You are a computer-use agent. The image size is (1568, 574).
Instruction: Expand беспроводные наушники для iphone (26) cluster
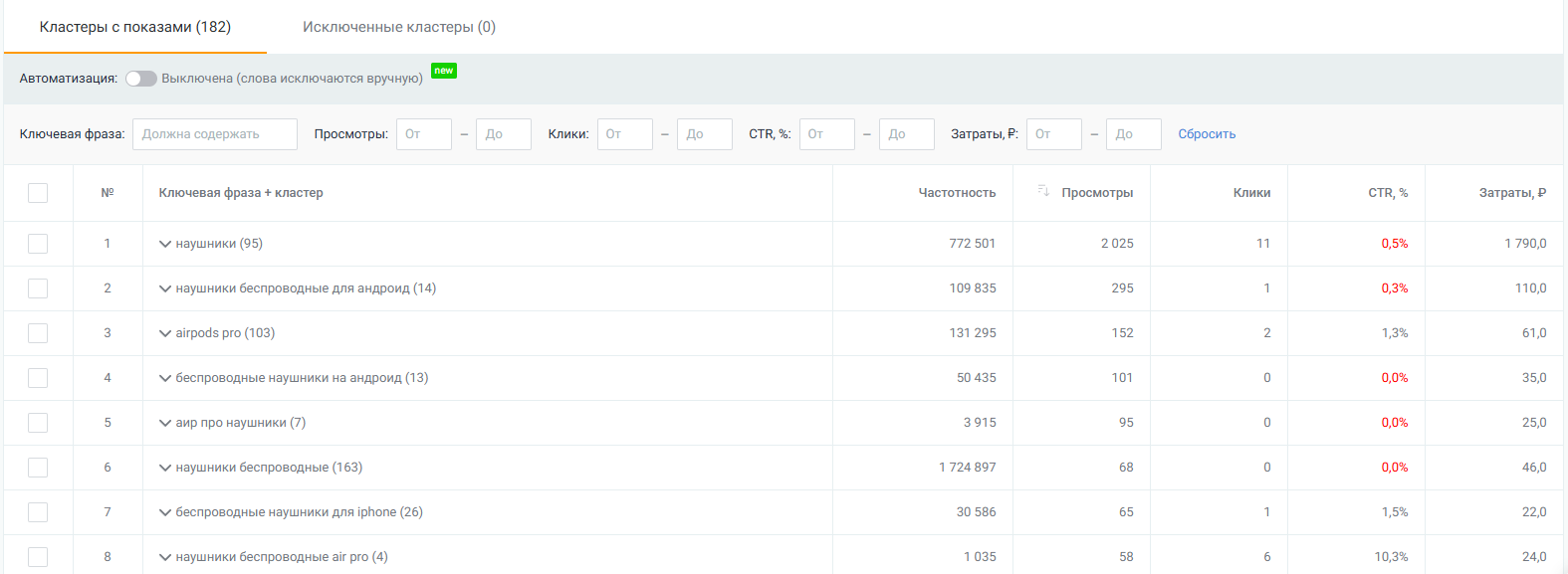pyautogui.click(x=165, y=512)
